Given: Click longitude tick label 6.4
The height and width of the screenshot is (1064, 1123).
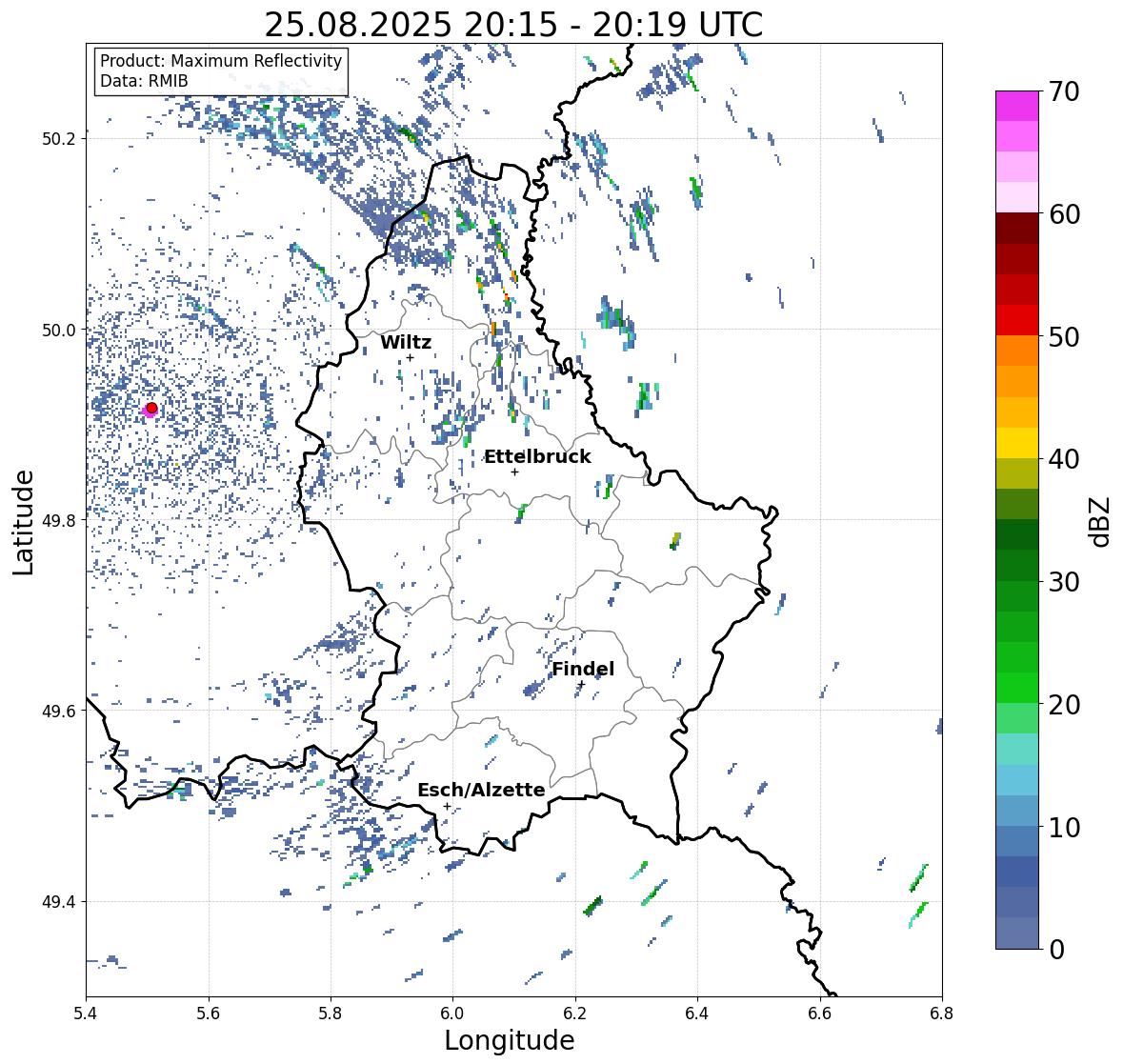Looking at the screenshot, I should (x=697, y=1013).
